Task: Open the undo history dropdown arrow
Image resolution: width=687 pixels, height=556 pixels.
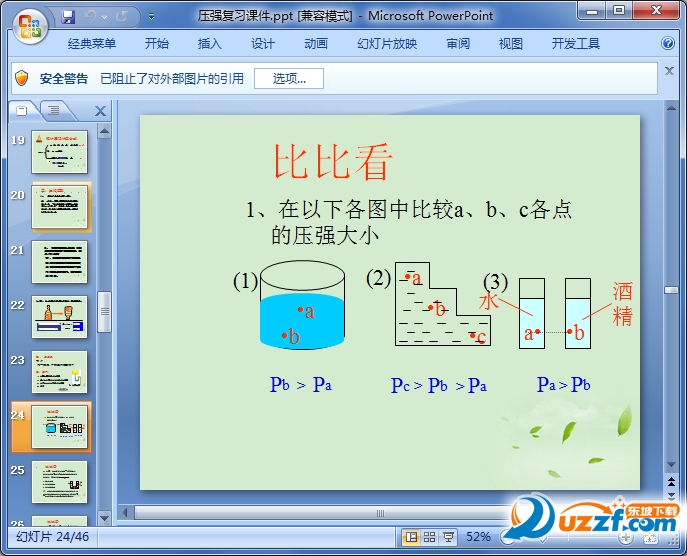Action: (104, 17)
